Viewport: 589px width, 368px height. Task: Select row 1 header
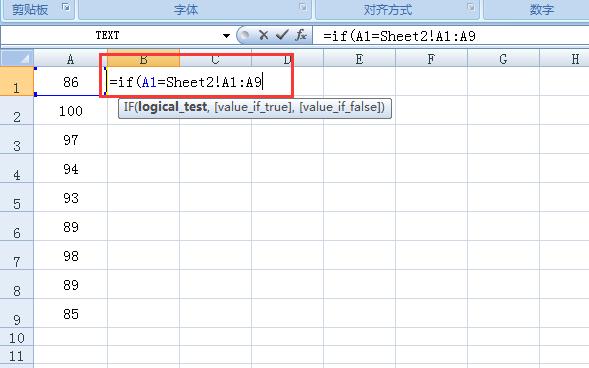(x=17, y=81)
